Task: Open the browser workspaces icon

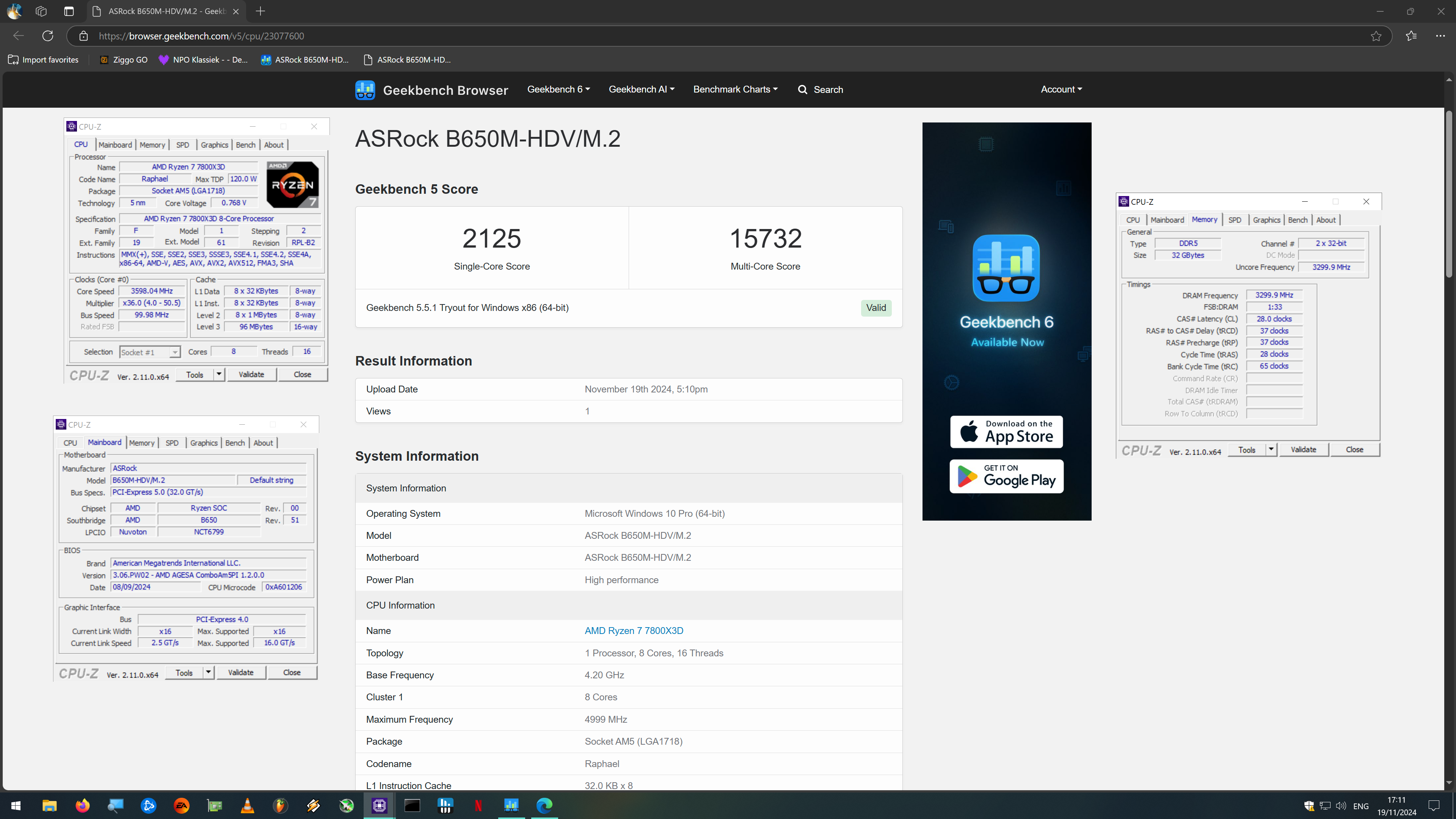Action: coord(41,11)
